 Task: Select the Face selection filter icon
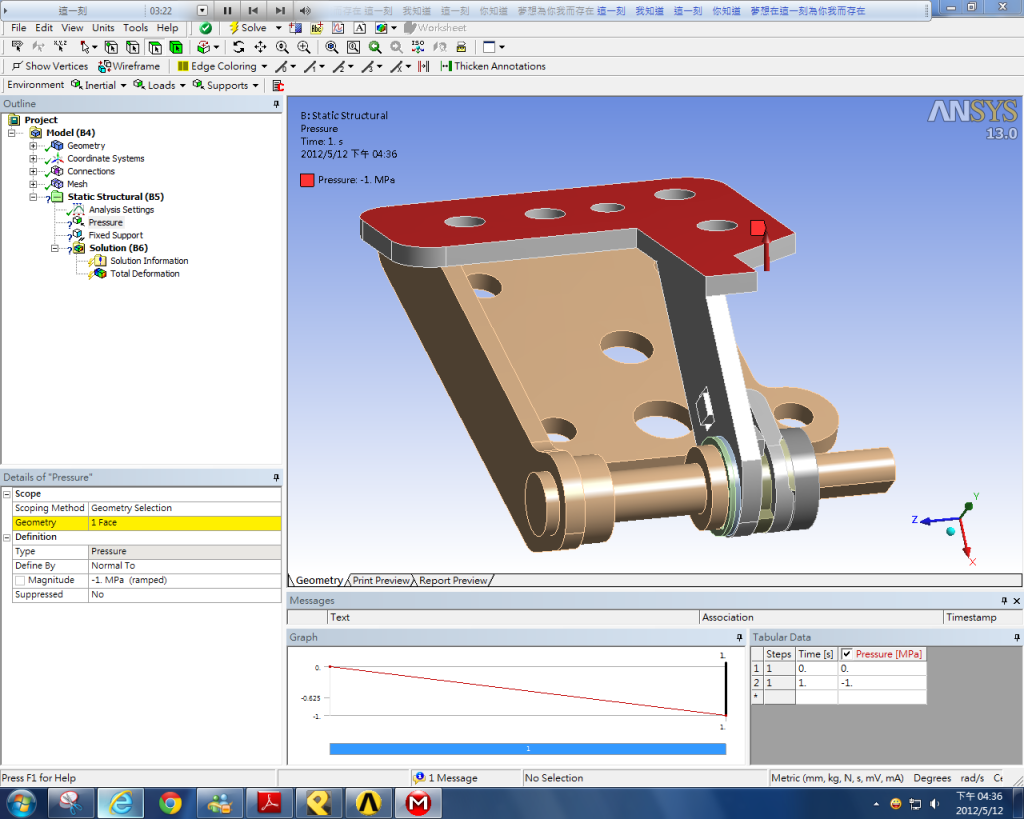[155, 47]
